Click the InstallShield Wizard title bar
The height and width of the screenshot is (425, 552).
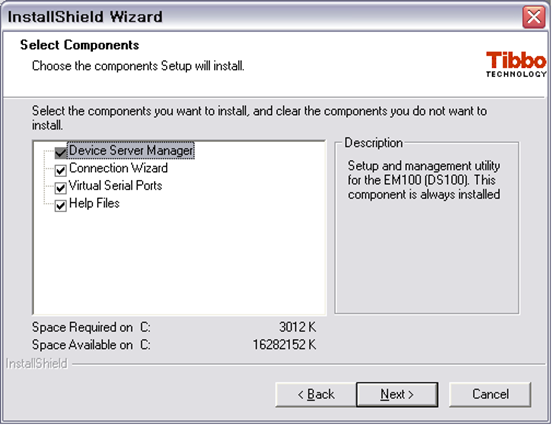click(x=262, y=17)
